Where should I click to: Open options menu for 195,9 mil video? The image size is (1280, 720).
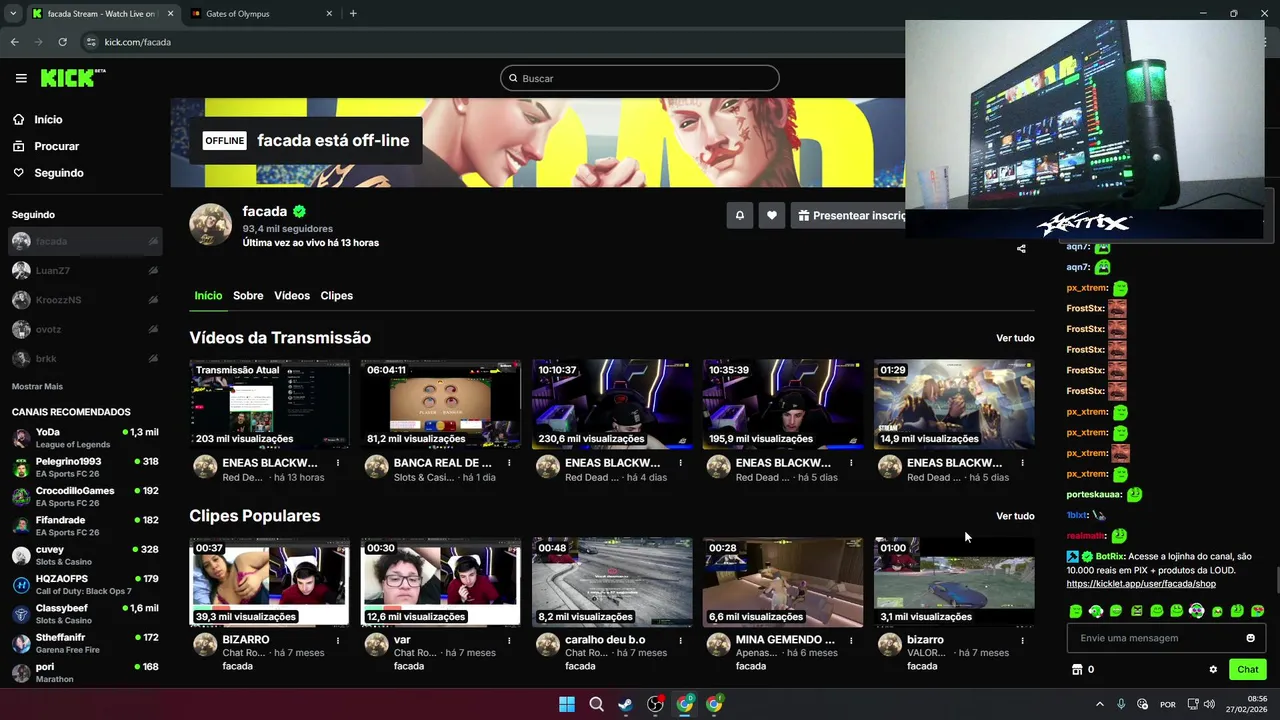[851, 463]
